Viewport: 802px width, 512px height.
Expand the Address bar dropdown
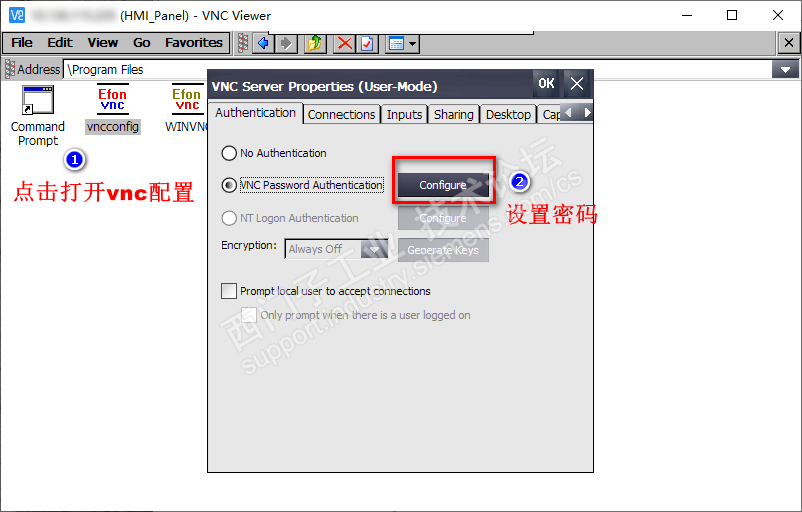[785, 69]
